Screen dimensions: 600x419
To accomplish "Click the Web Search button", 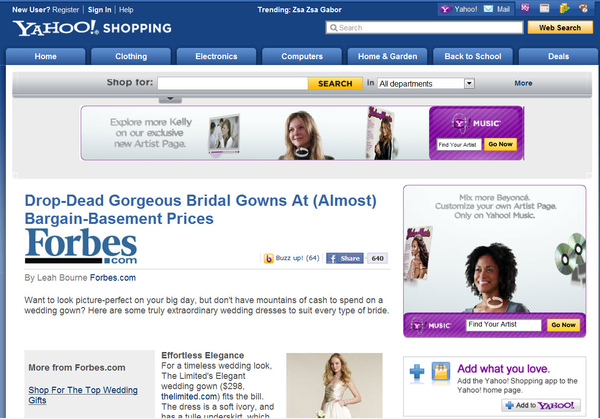I will tap(560, 28).
